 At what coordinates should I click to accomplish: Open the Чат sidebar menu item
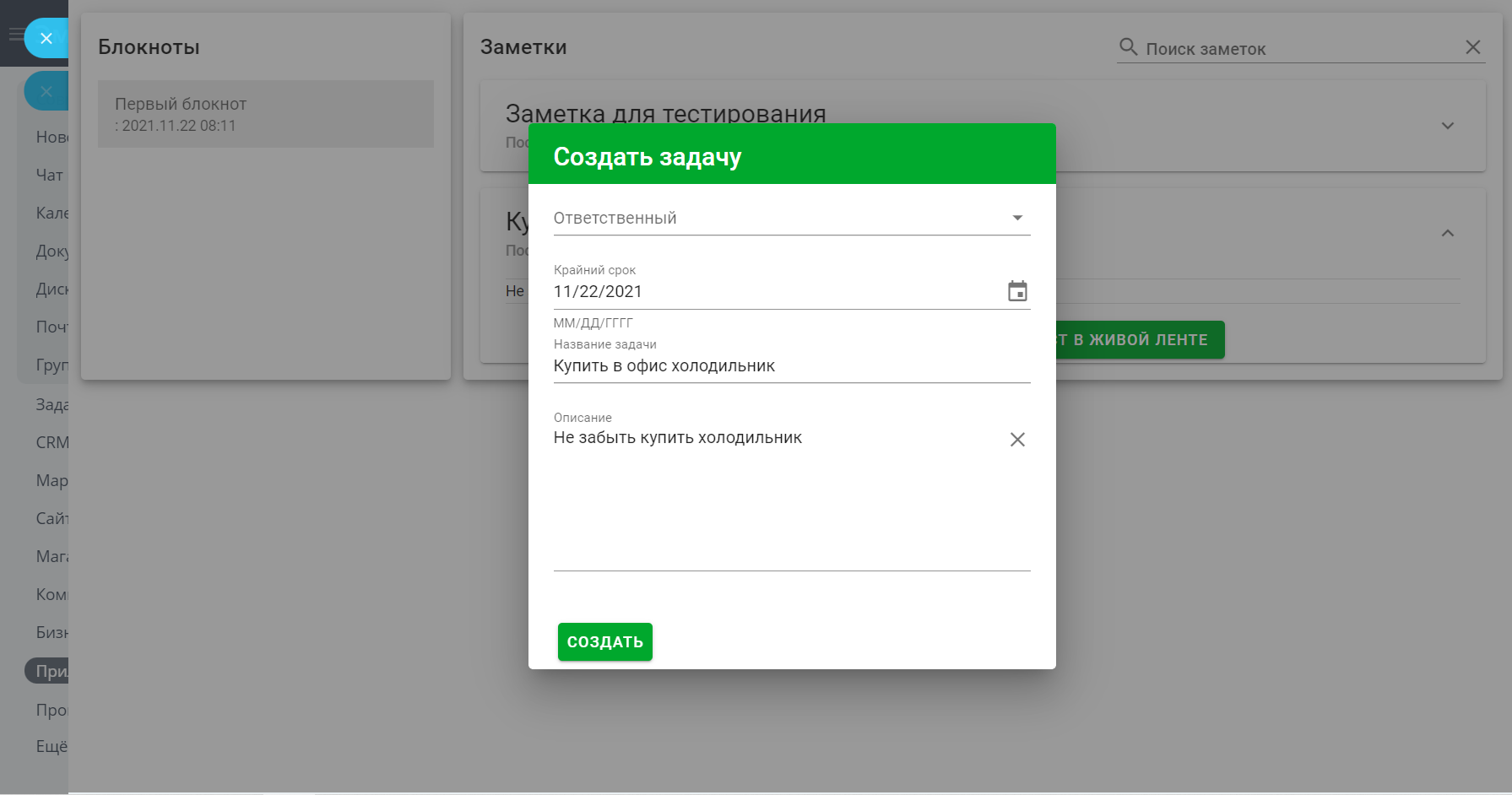(x=49, y=175)
